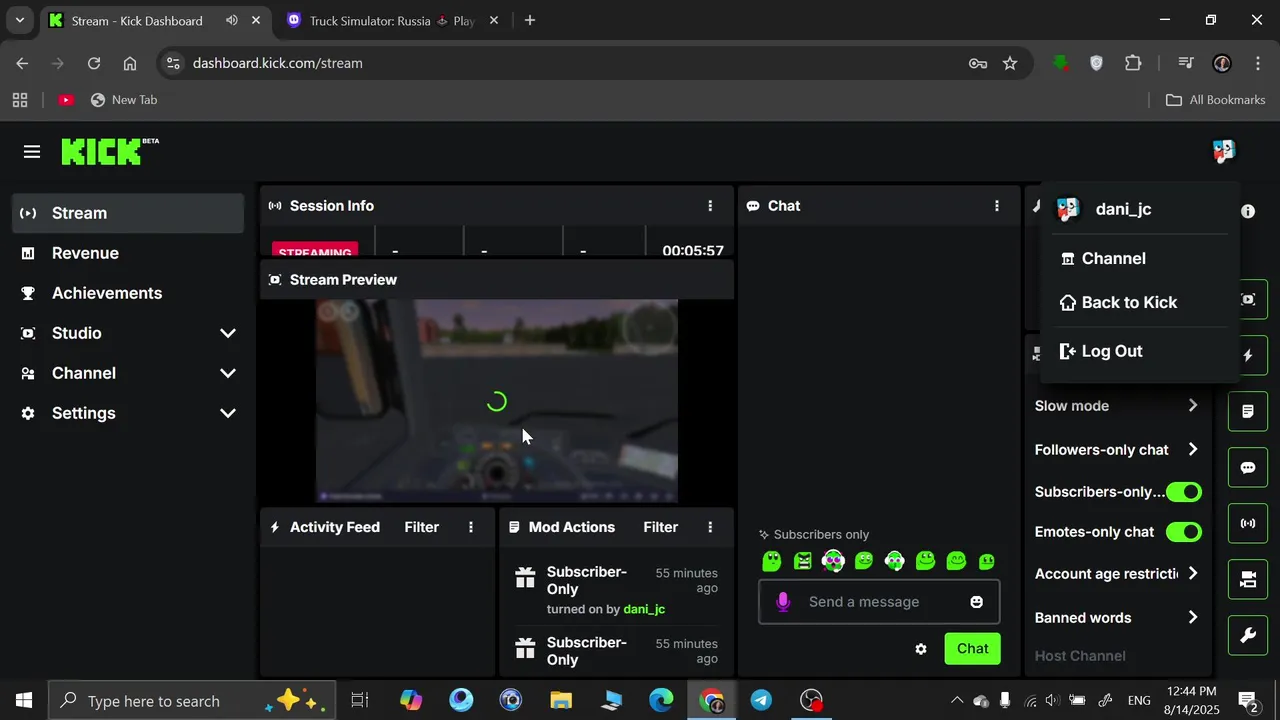Toggle Emotes-only chat switch off
Viewport: 1280px width, 720px height.
click(1184, 532)
